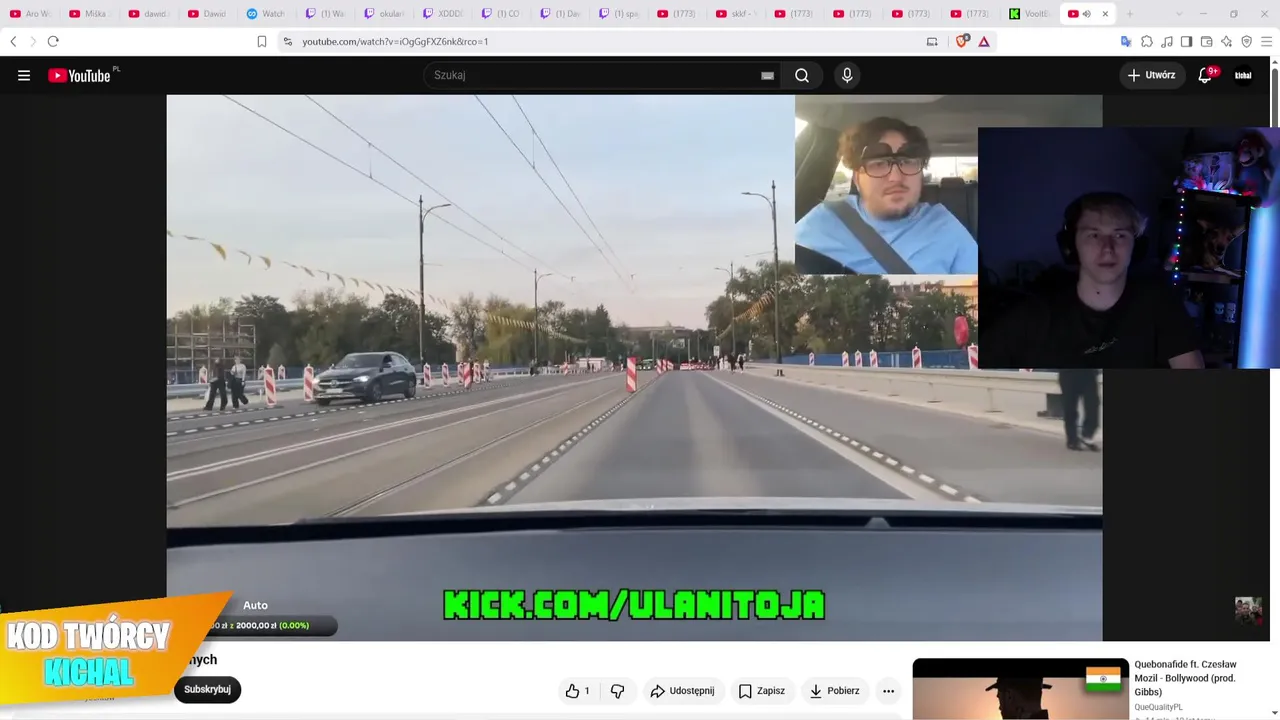
Task: Open the install or cast icon in address bar
Action: click(x=932, y=41)
